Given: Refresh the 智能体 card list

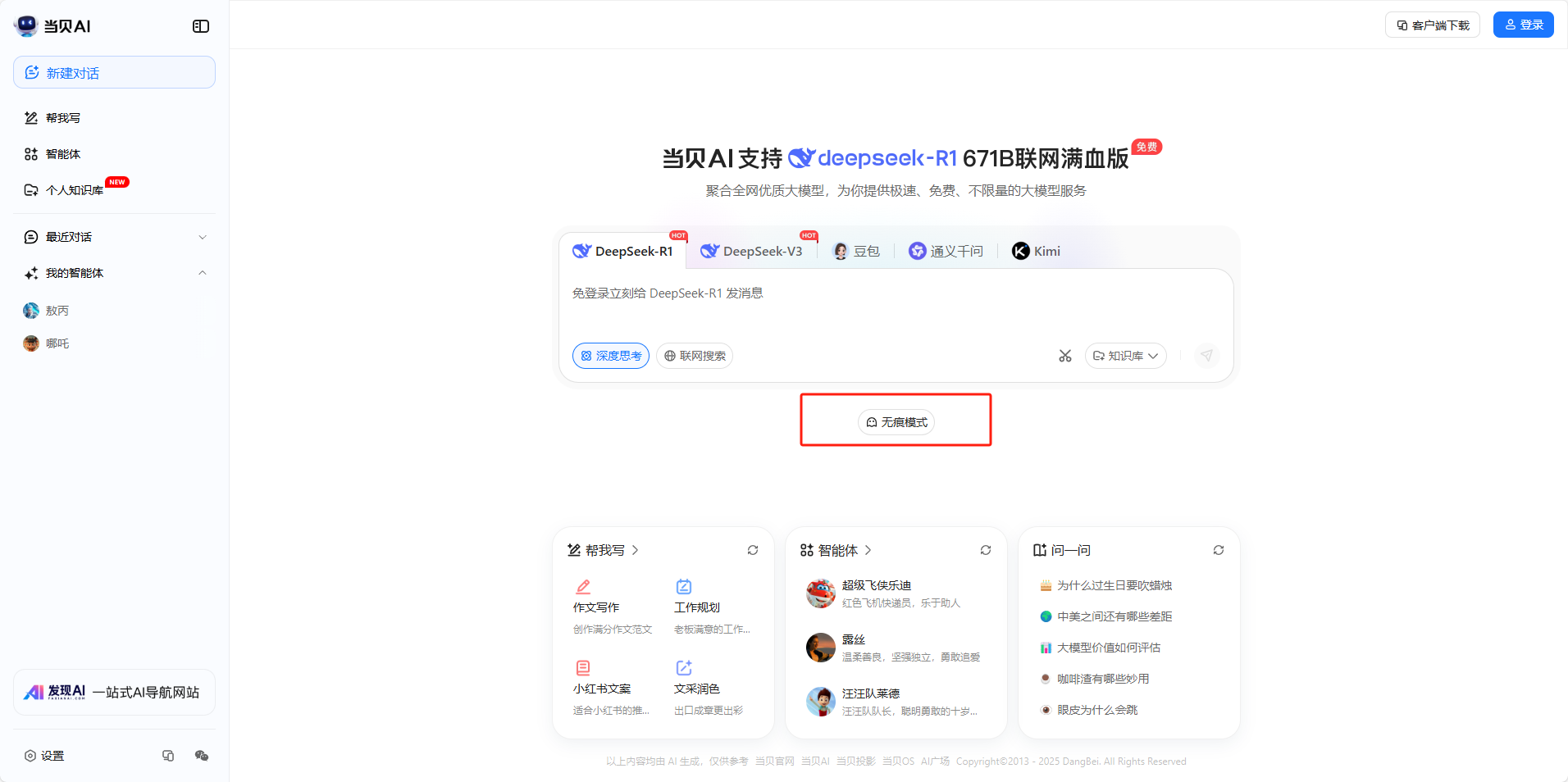Looking at the screenshot, I should (x=985, y=550).
